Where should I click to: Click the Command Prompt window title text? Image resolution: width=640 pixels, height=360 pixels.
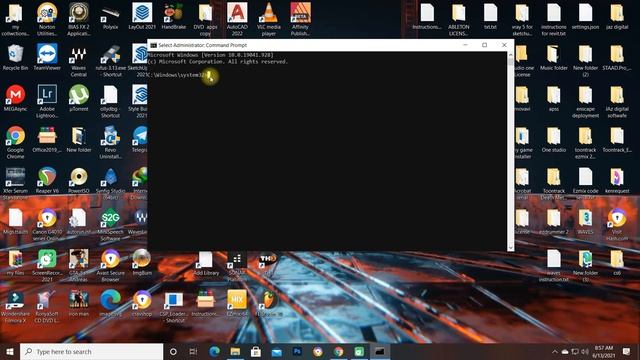click(202, 45)
